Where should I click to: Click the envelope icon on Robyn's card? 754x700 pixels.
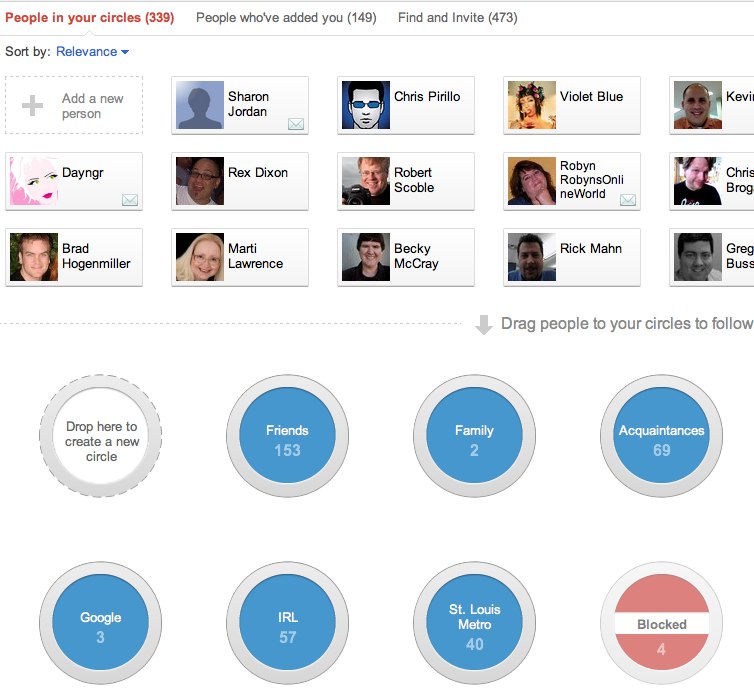click(x=628, y=200)
